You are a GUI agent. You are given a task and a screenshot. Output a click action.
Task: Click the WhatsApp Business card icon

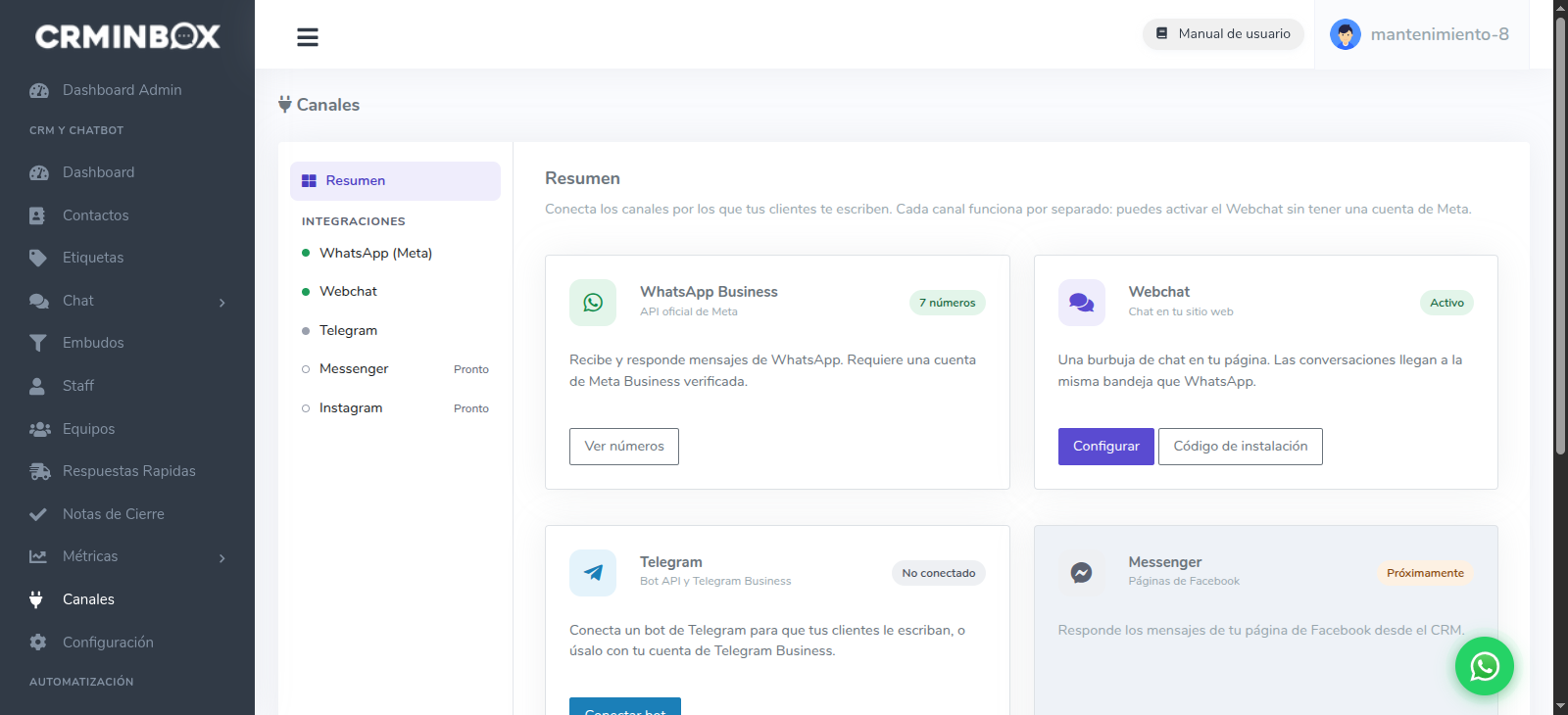point(593,303)
